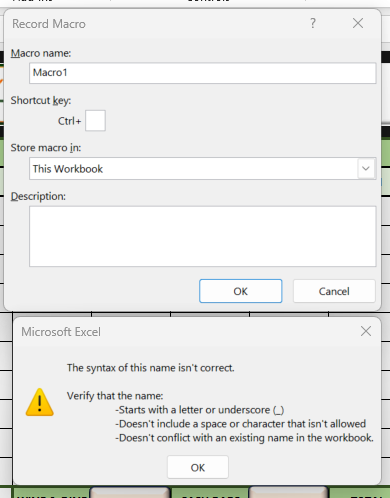This screenshot has height=498, width=390.
Task: Click the Ctrl+ shortcut key box
Action: click(x=95, y=121)
